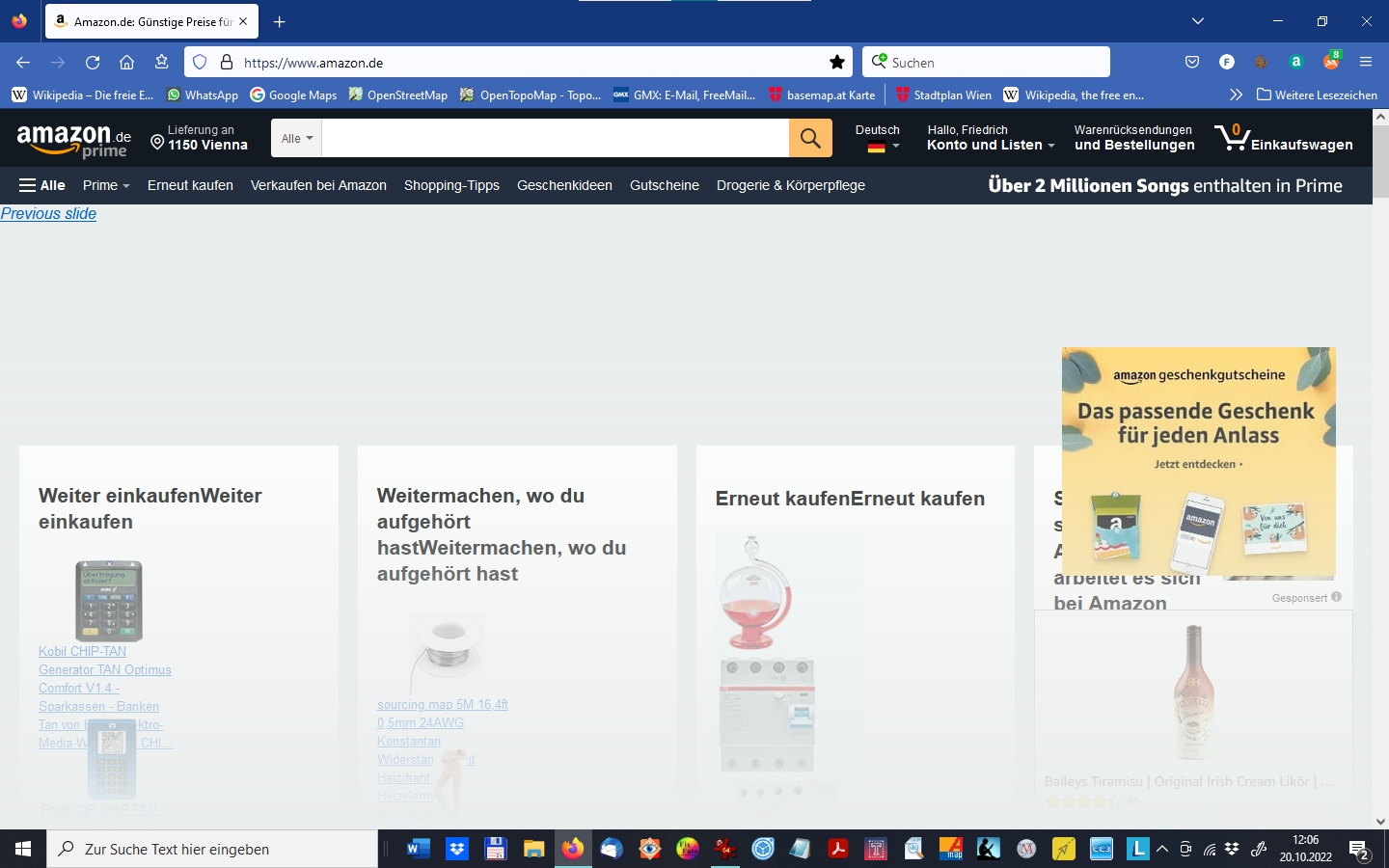This screenshot has width=1389, height=868.
Task: Go to Firefox home page icon
Action: pos(126,63)
